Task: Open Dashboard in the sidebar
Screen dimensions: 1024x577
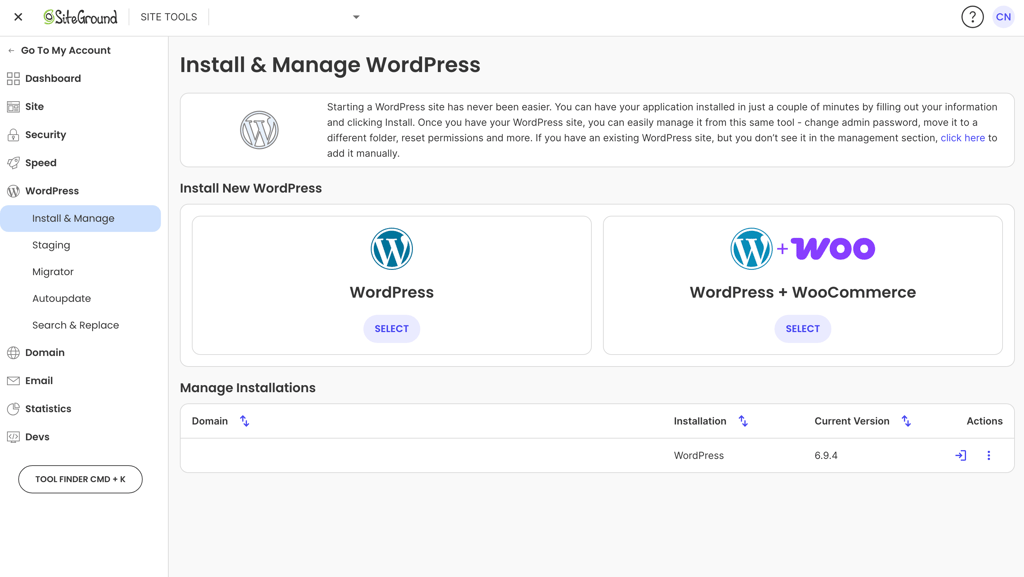Action: [x=53, y=78]
